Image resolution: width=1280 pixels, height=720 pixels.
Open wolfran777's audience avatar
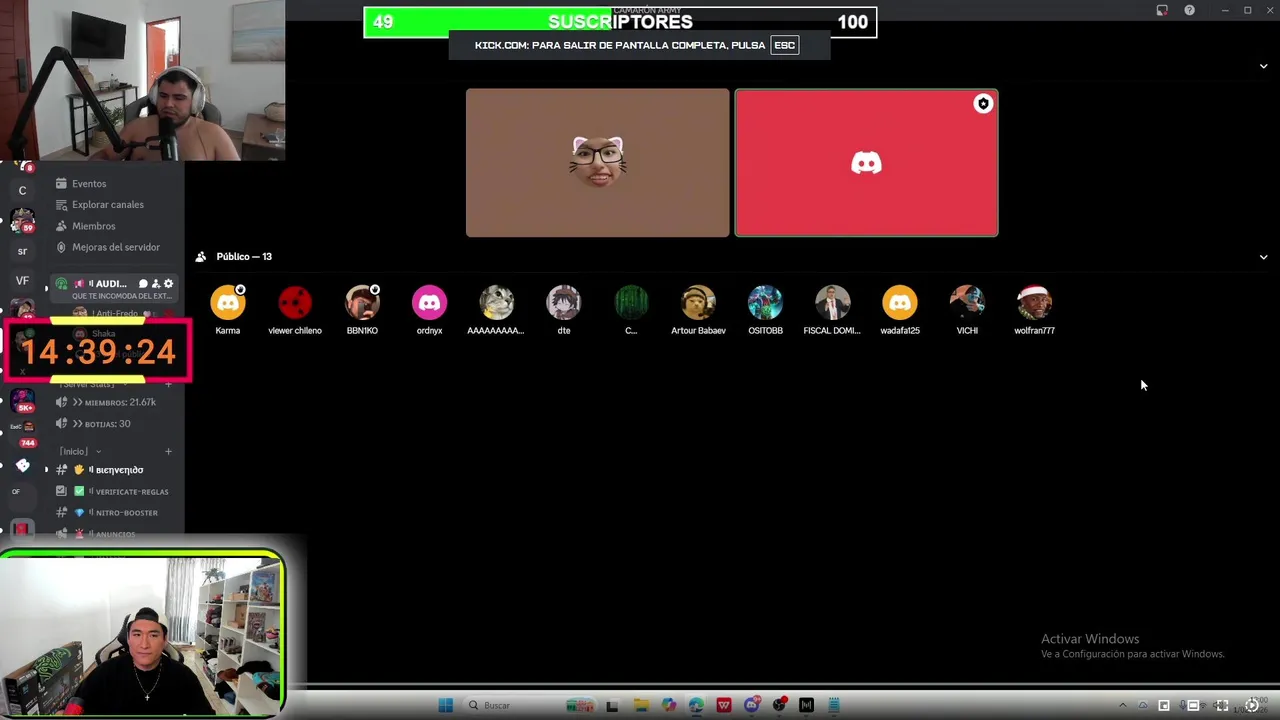1034,302
